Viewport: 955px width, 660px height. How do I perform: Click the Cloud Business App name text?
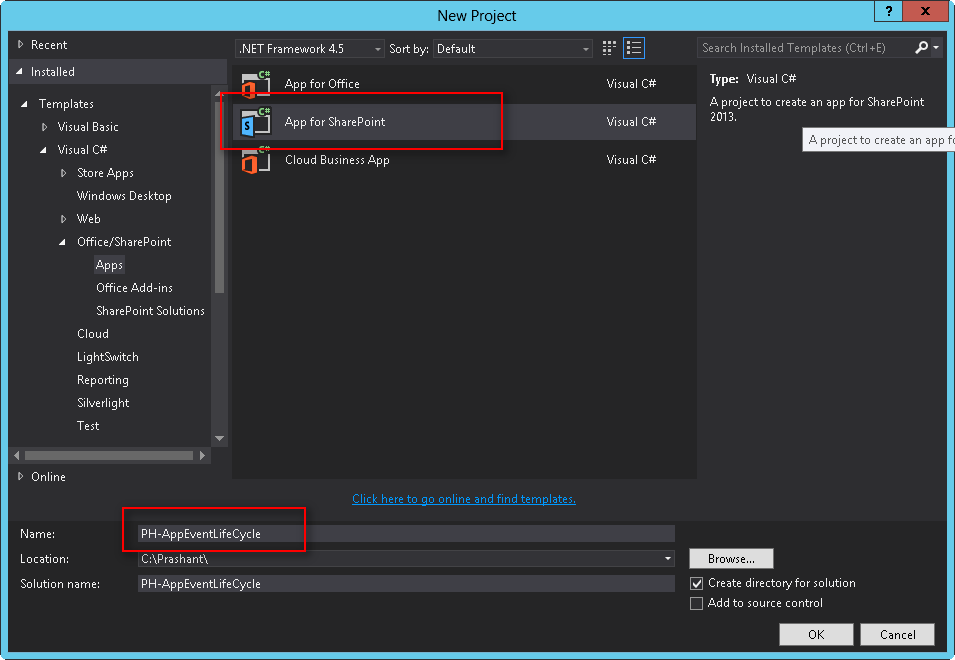[x=337, y=160]
